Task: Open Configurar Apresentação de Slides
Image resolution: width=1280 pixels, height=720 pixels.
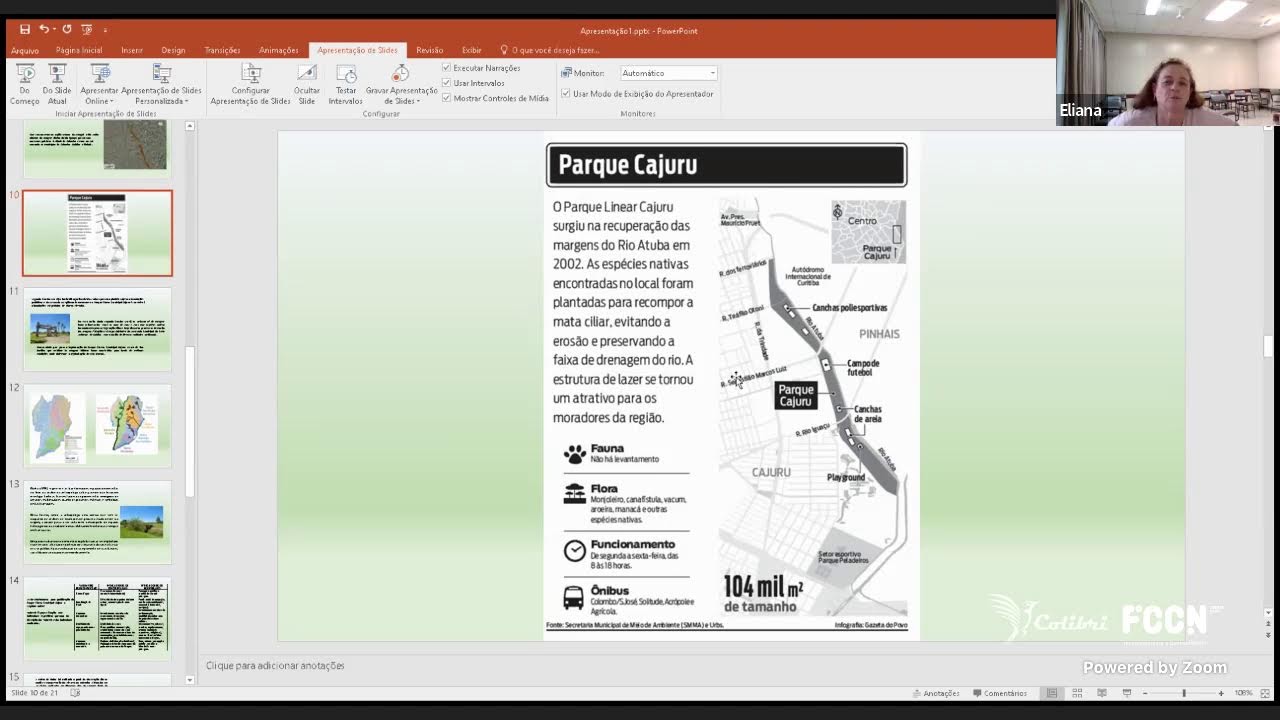Action: [x=250, y=85]
